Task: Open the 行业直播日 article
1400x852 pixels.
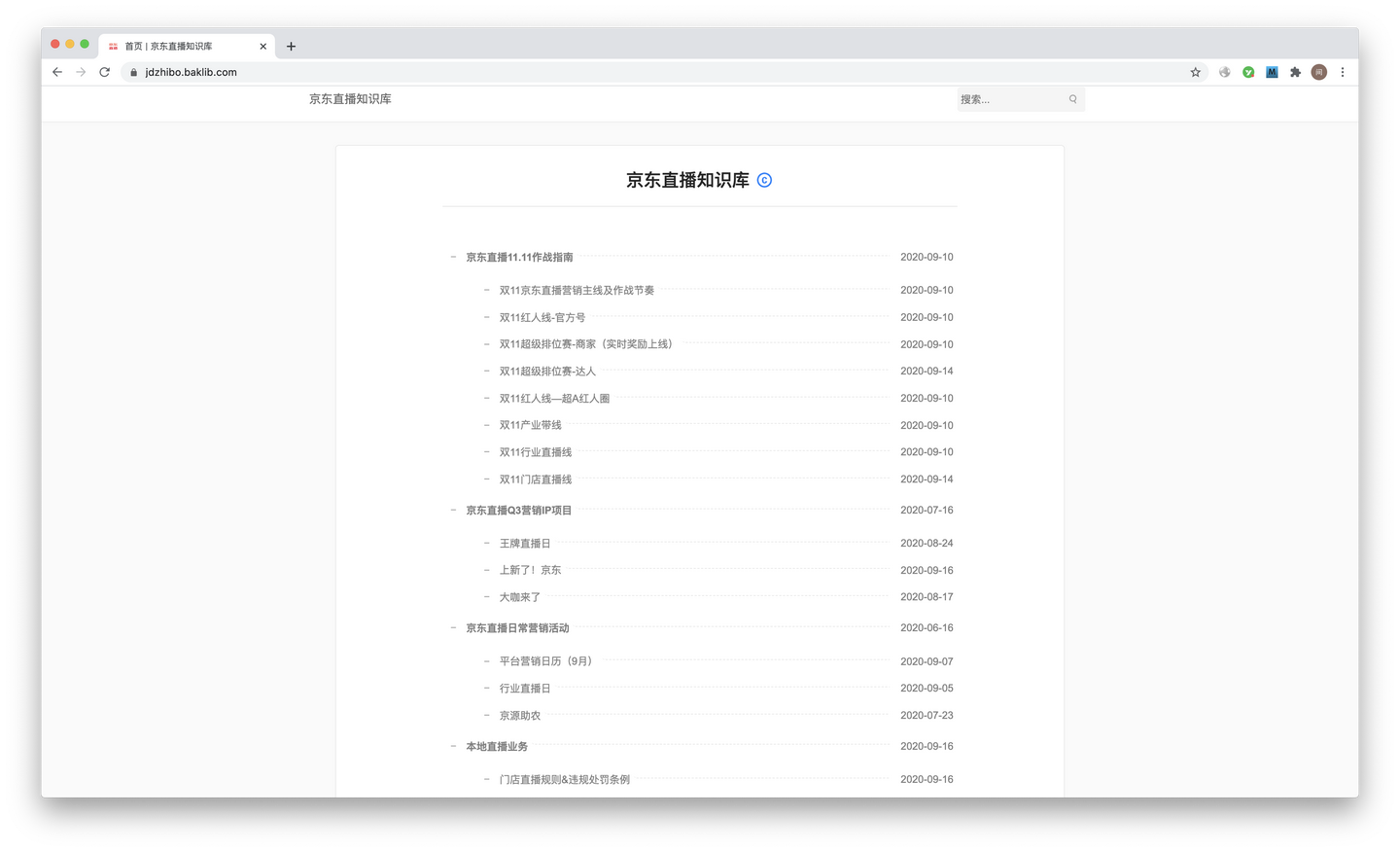Action: coord(525,688)
